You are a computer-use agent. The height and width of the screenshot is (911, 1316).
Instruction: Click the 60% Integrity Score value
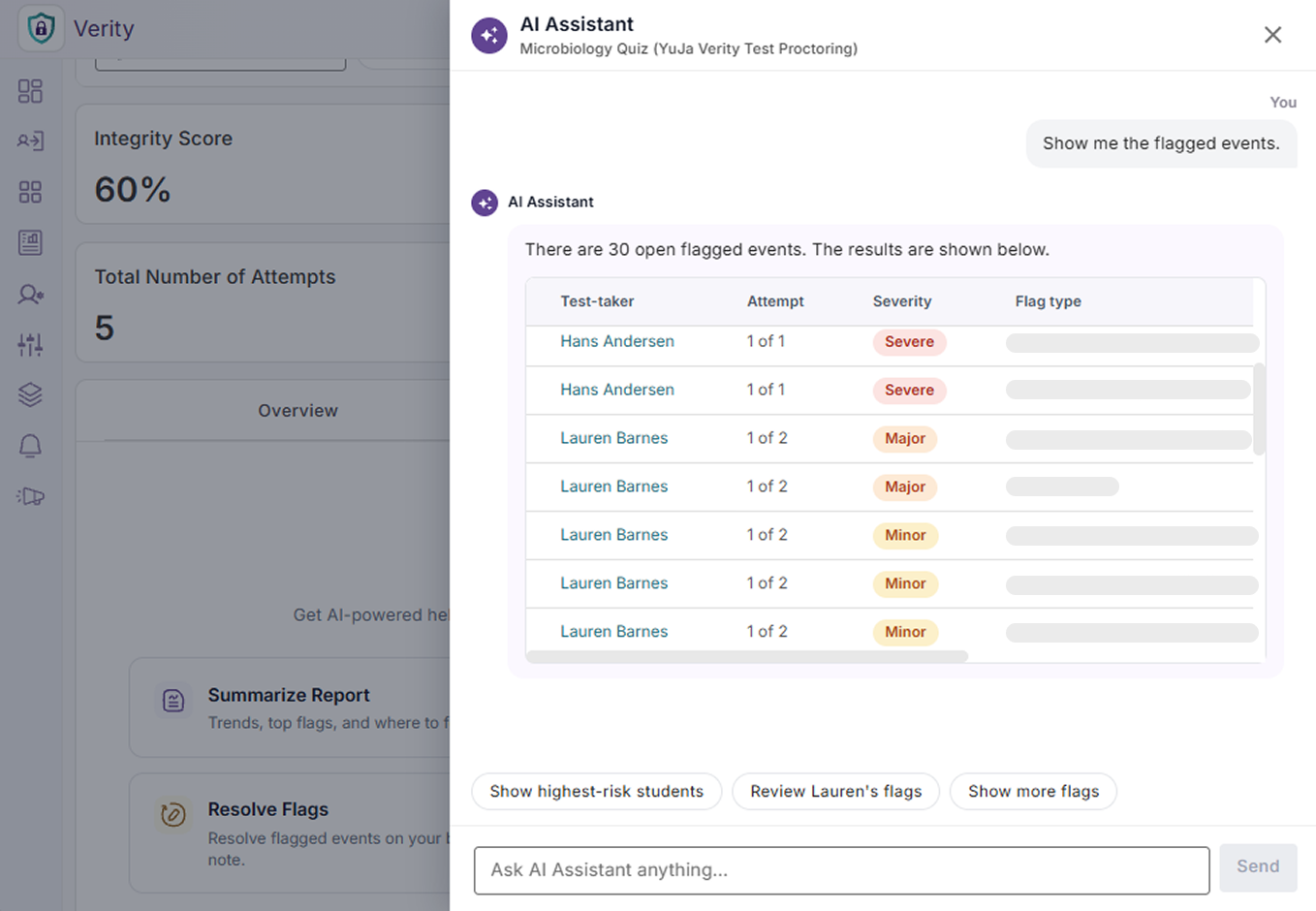(133, 189)
